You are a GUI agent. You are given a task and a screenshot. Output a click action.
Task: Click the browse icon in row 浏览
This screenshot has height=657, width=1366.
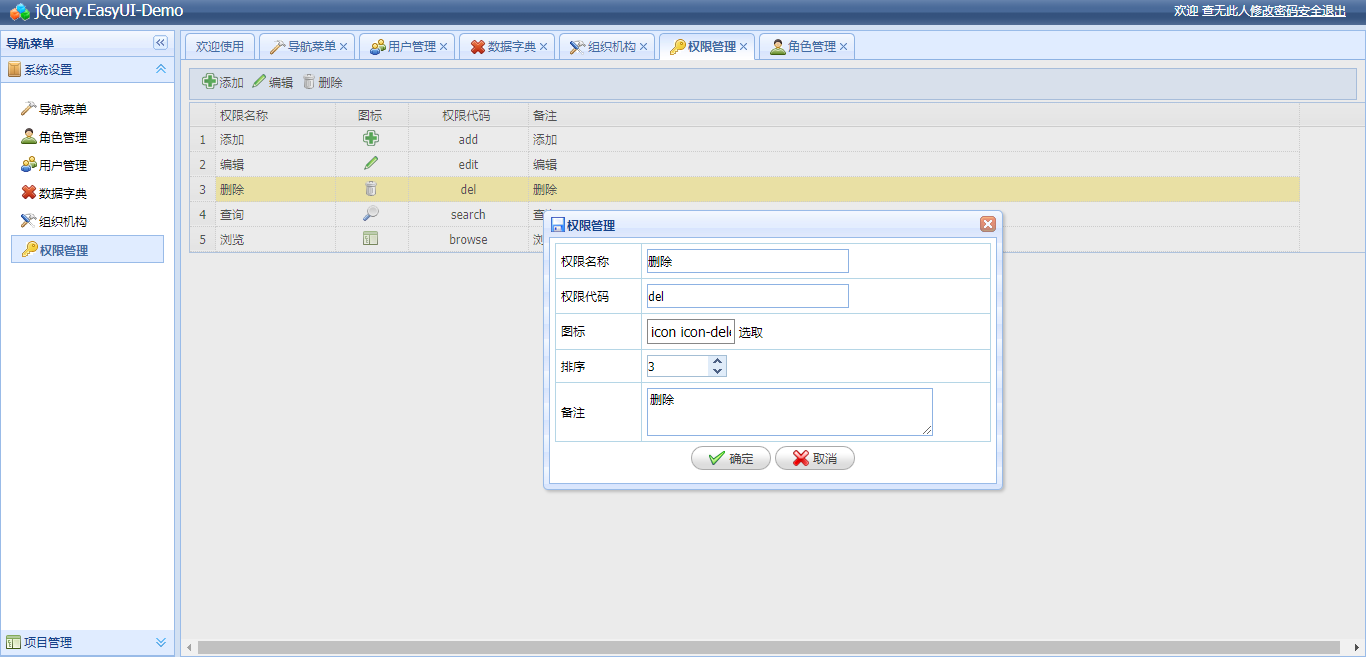click(371, 238)
